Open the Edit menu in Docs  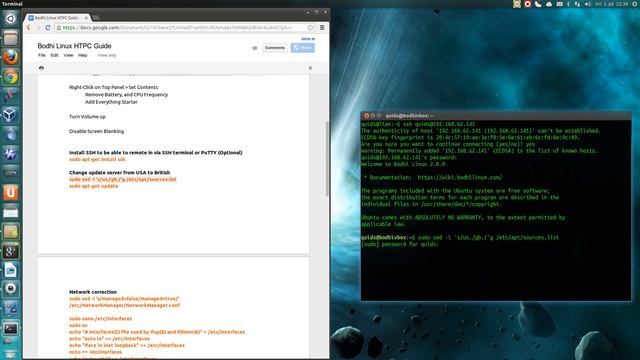click(54, 55)
